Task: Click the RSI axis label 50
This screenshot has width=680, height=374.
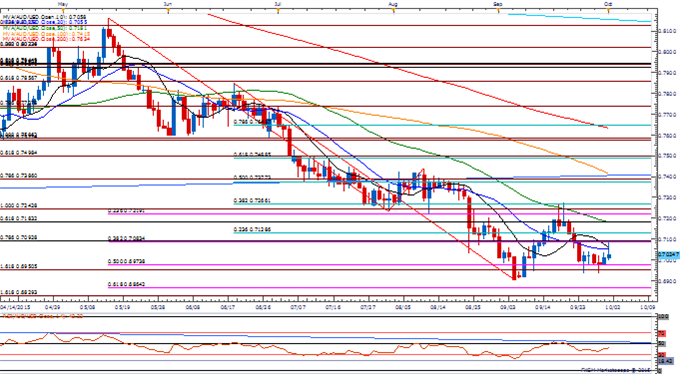Action: [x=662, y=344]
